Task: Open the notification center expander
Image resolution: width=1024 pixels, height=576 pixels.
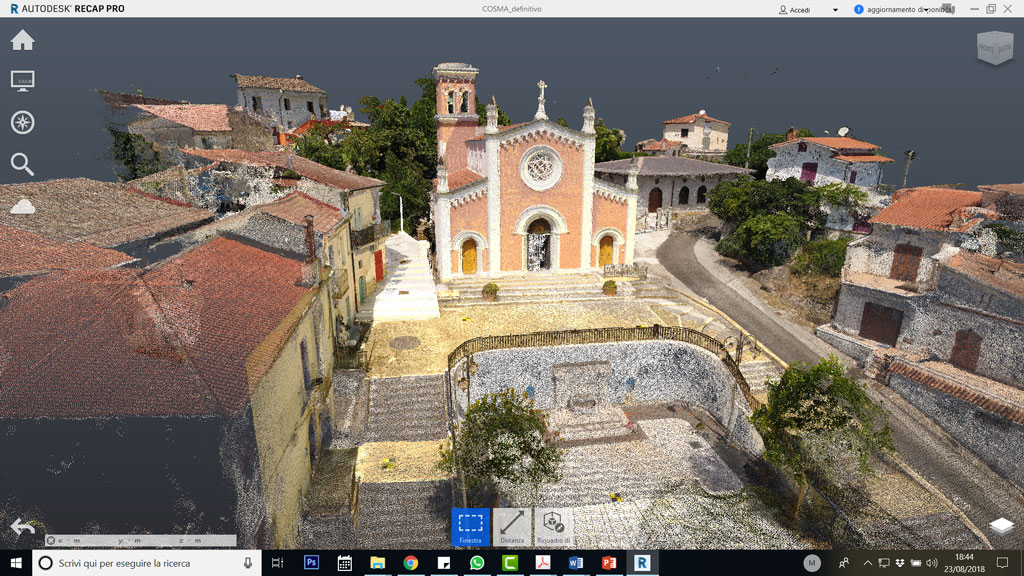Action: [1003, 562]
